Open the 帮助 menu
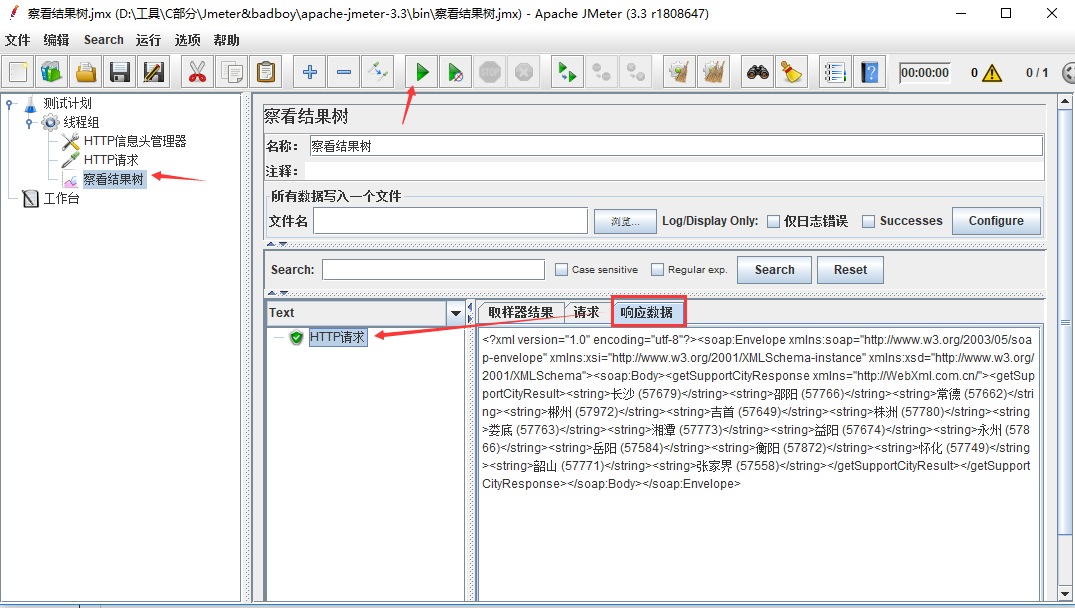1075x608 pixels. [x=226, y=40]
